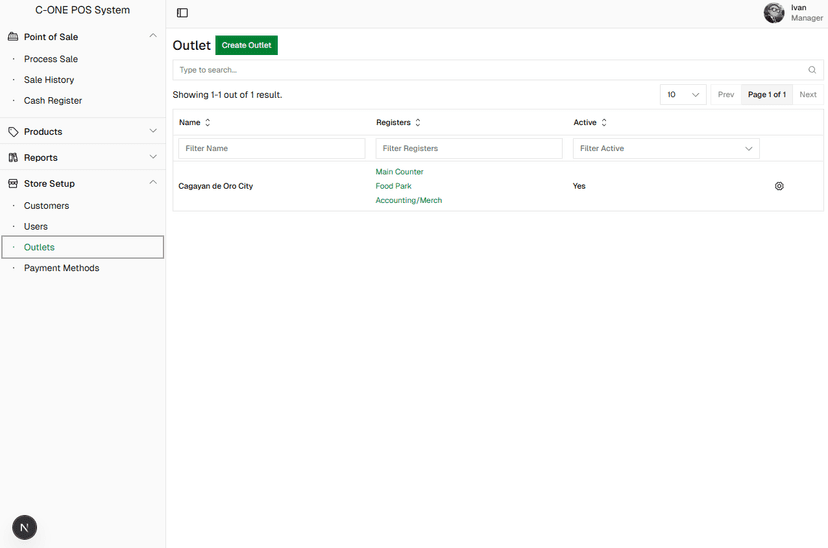Click the Prev pagination button
The width and height of the screenshot is (828, 548).
[x=726, y=95]
